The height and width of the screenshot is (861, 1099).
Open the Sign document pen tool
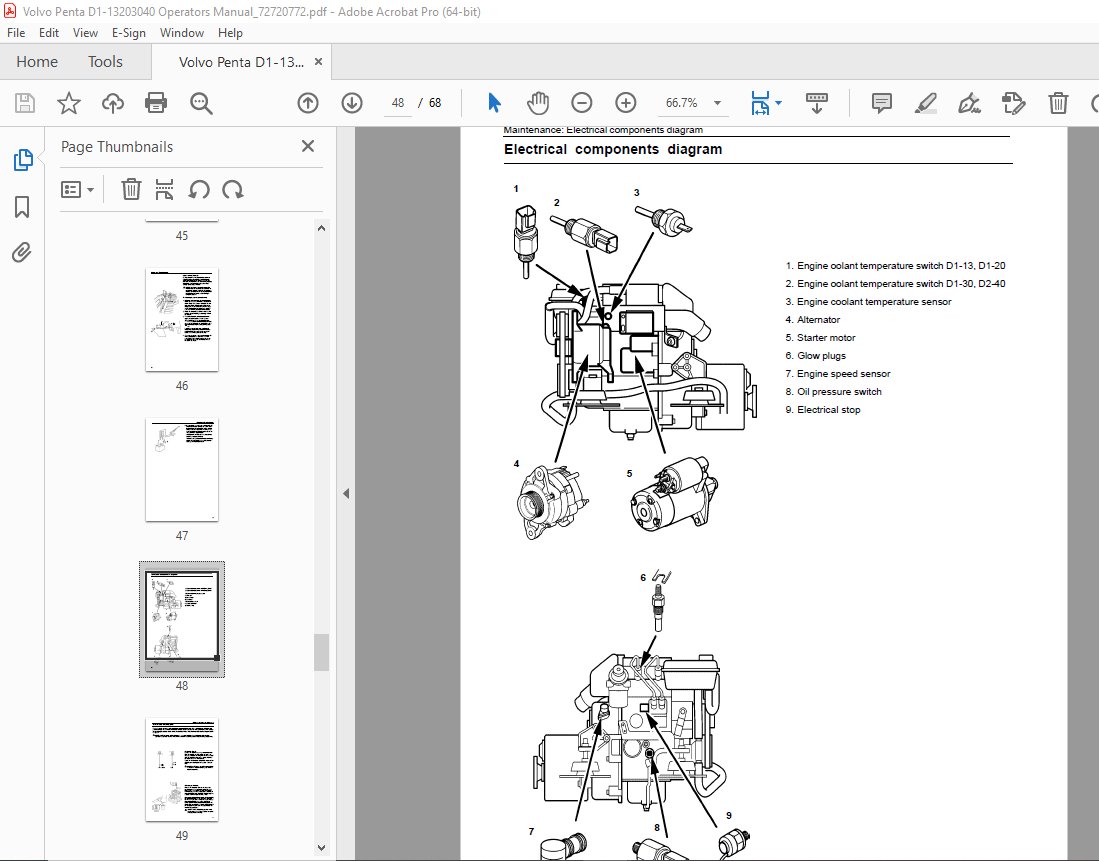coord(969,103)
